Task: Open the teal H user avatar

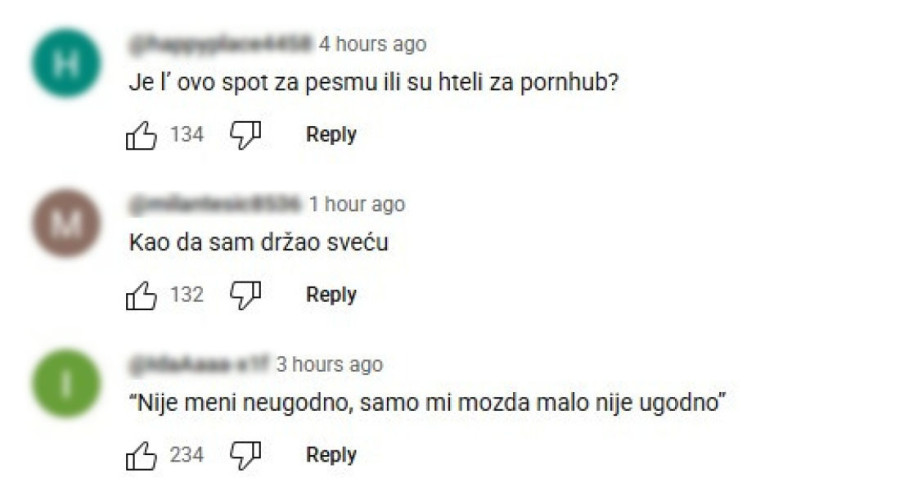Action: [66, 63]
